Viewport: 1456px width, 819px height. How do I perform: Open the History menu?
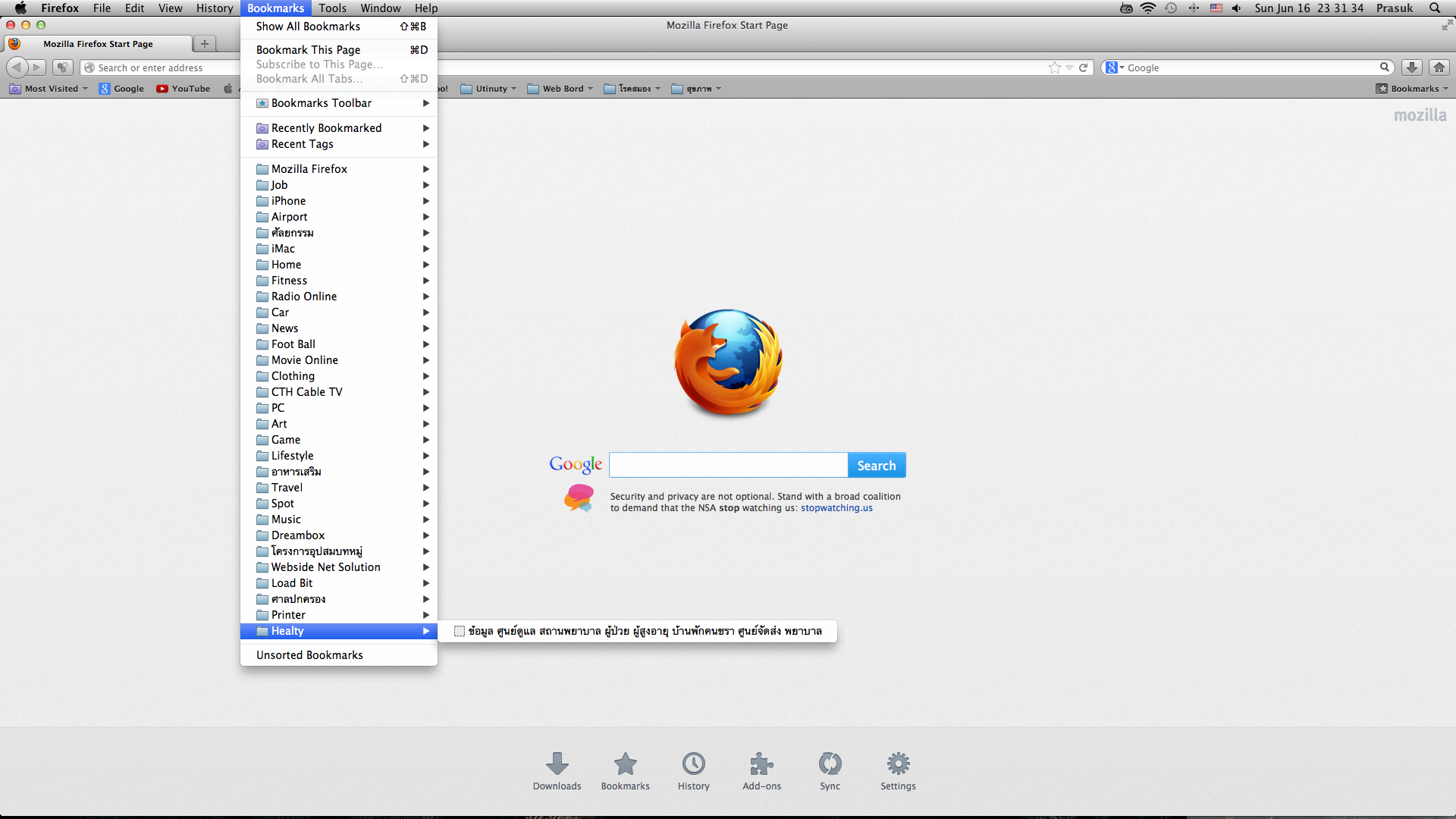215,8
